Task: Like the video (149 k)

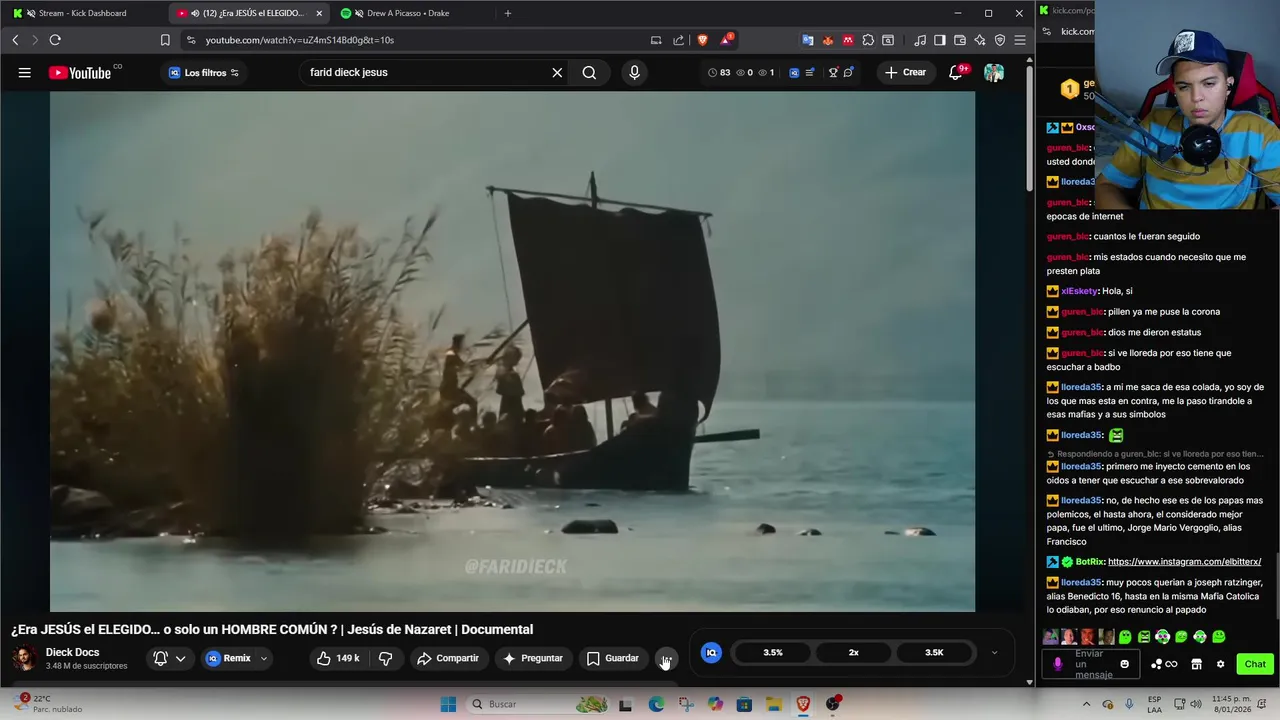Action: [337, 658]
